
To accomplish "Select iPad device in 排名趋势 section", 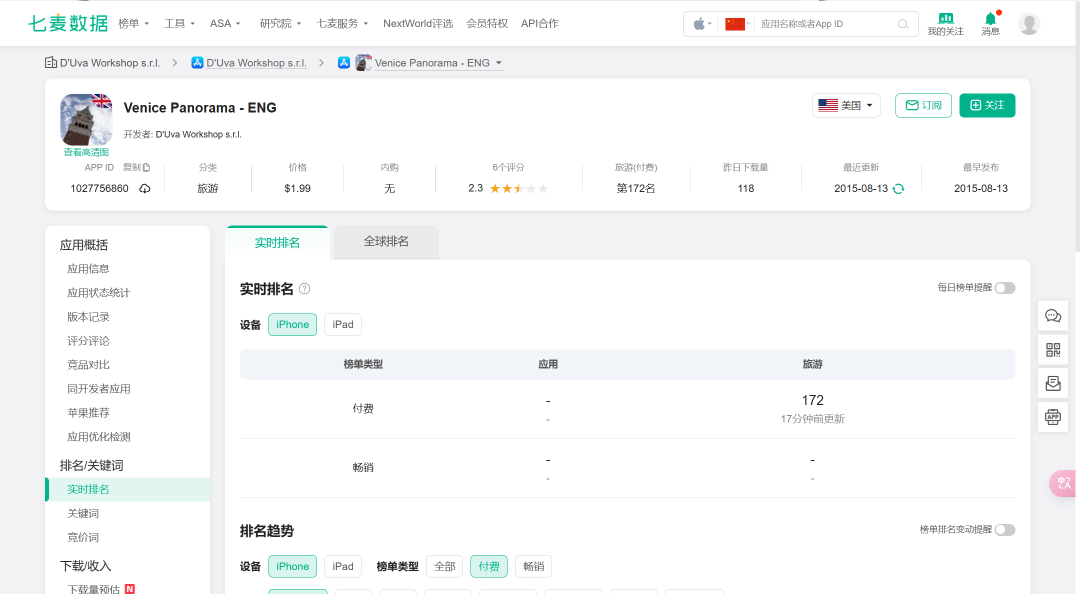I will coord(343,566).
